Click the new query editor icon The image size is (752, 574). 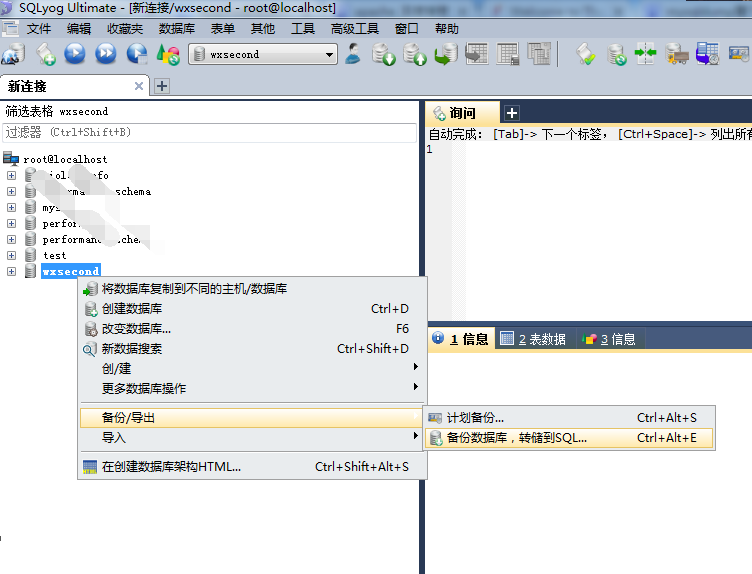click(x=45, y=54)
